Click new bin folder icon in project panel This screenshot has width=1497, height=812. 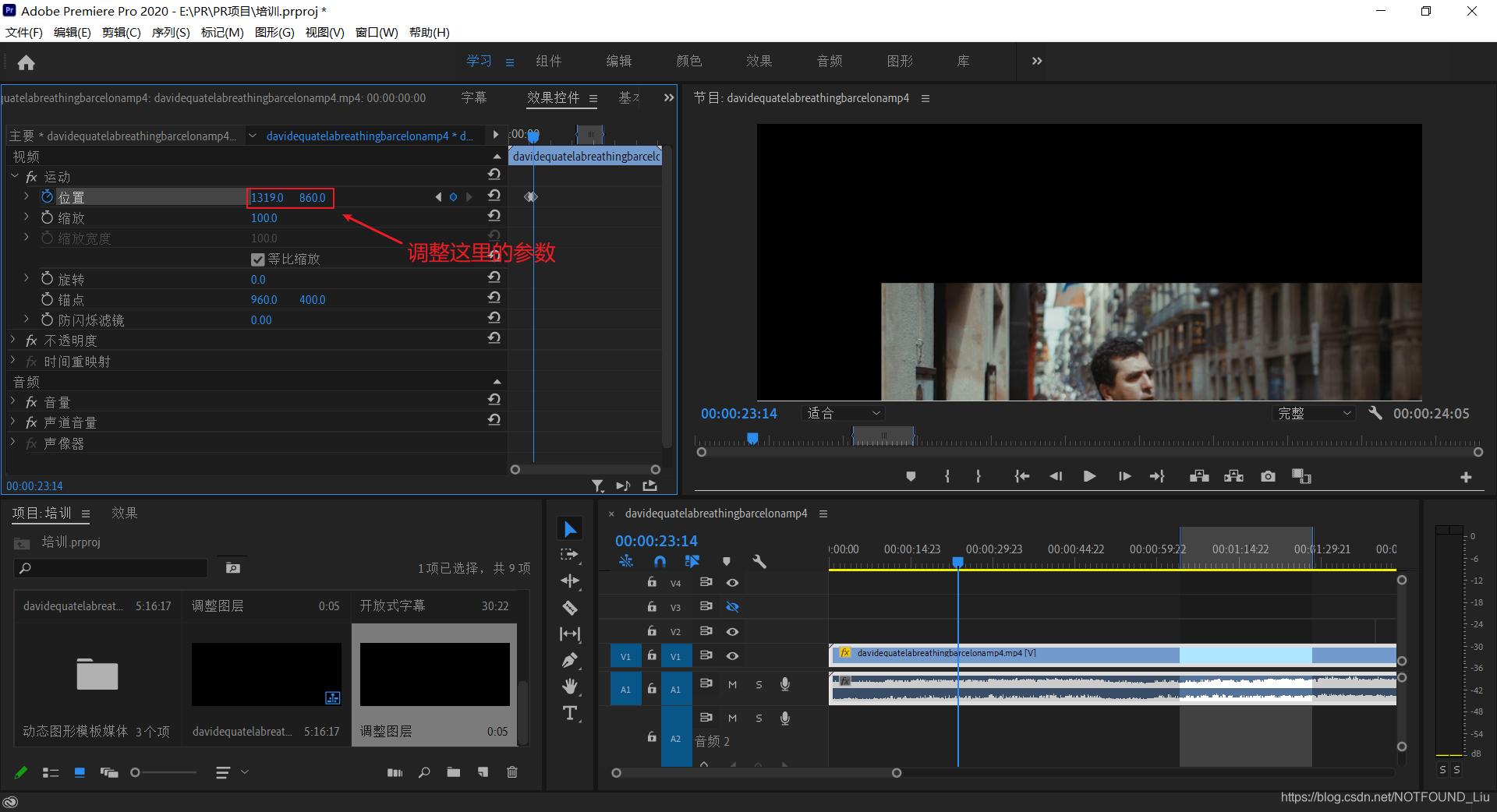[x=454, y=772]
